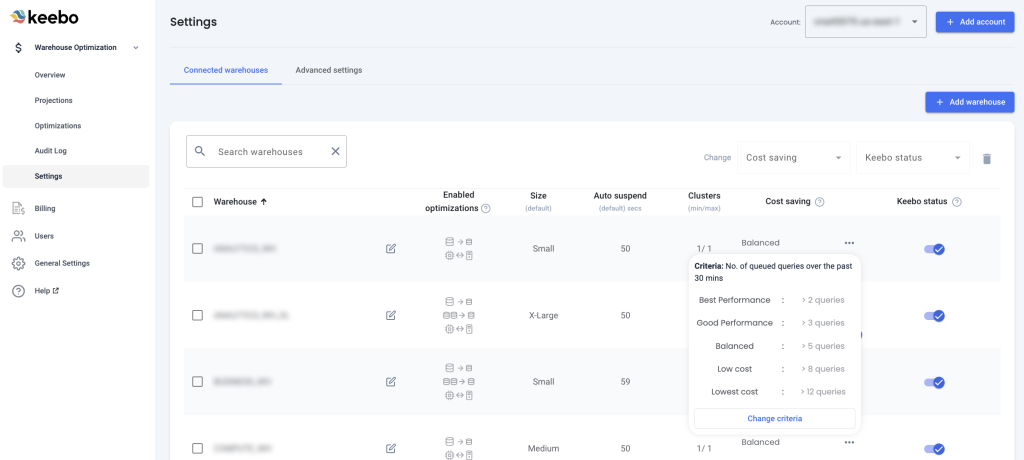1024x460 pixels.
Task: Check the select-all warehouses checkbox
Action: 197,202
